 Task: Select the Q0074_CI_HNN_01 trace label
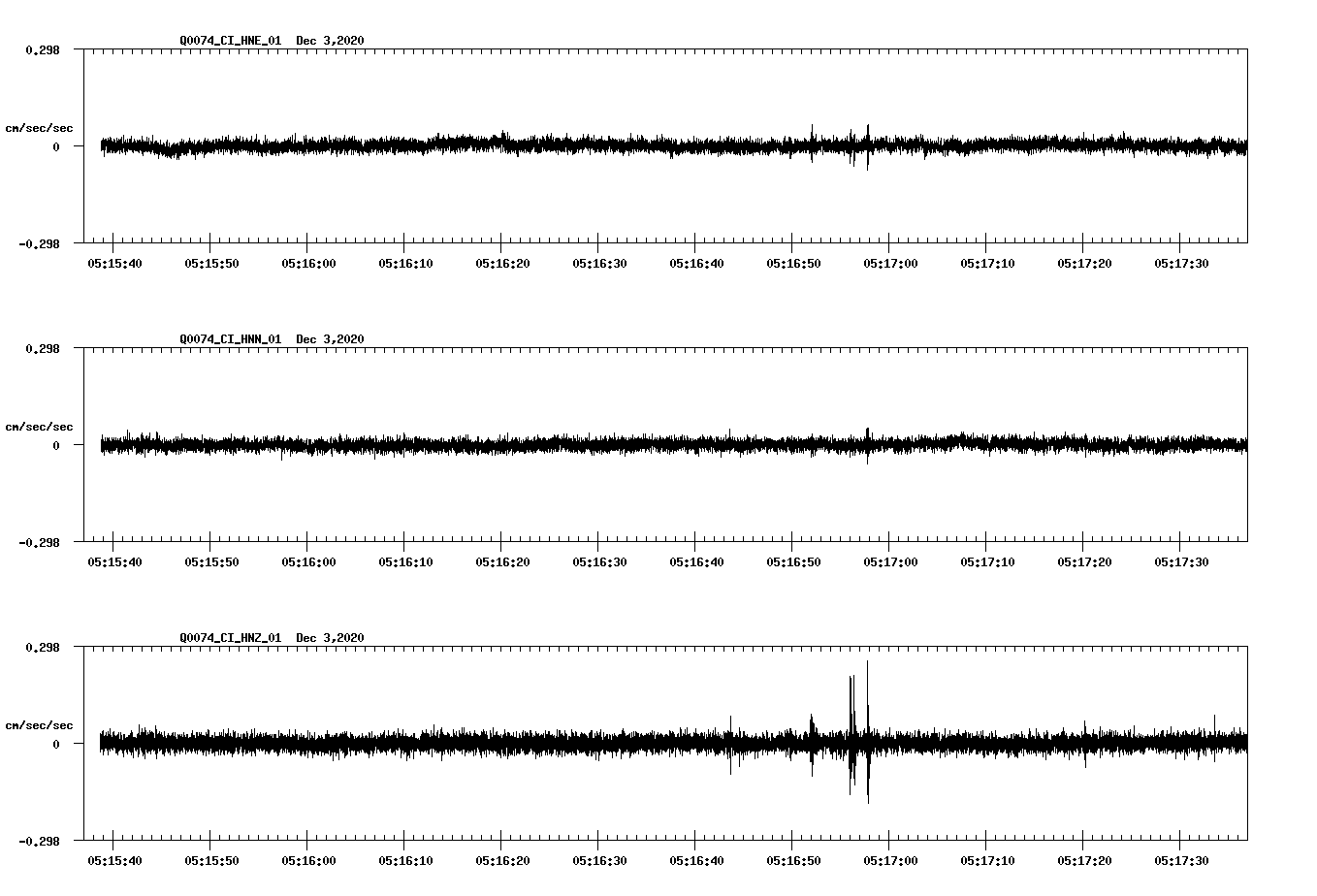click(x=230, y=339)
